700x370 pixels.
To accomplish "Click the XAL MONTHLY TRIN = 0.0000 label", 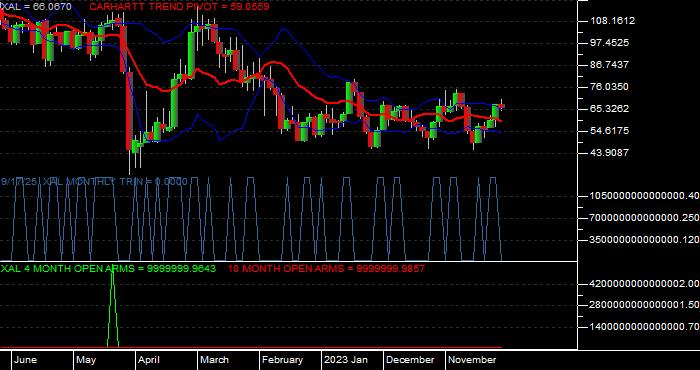I will coord(115,182).
